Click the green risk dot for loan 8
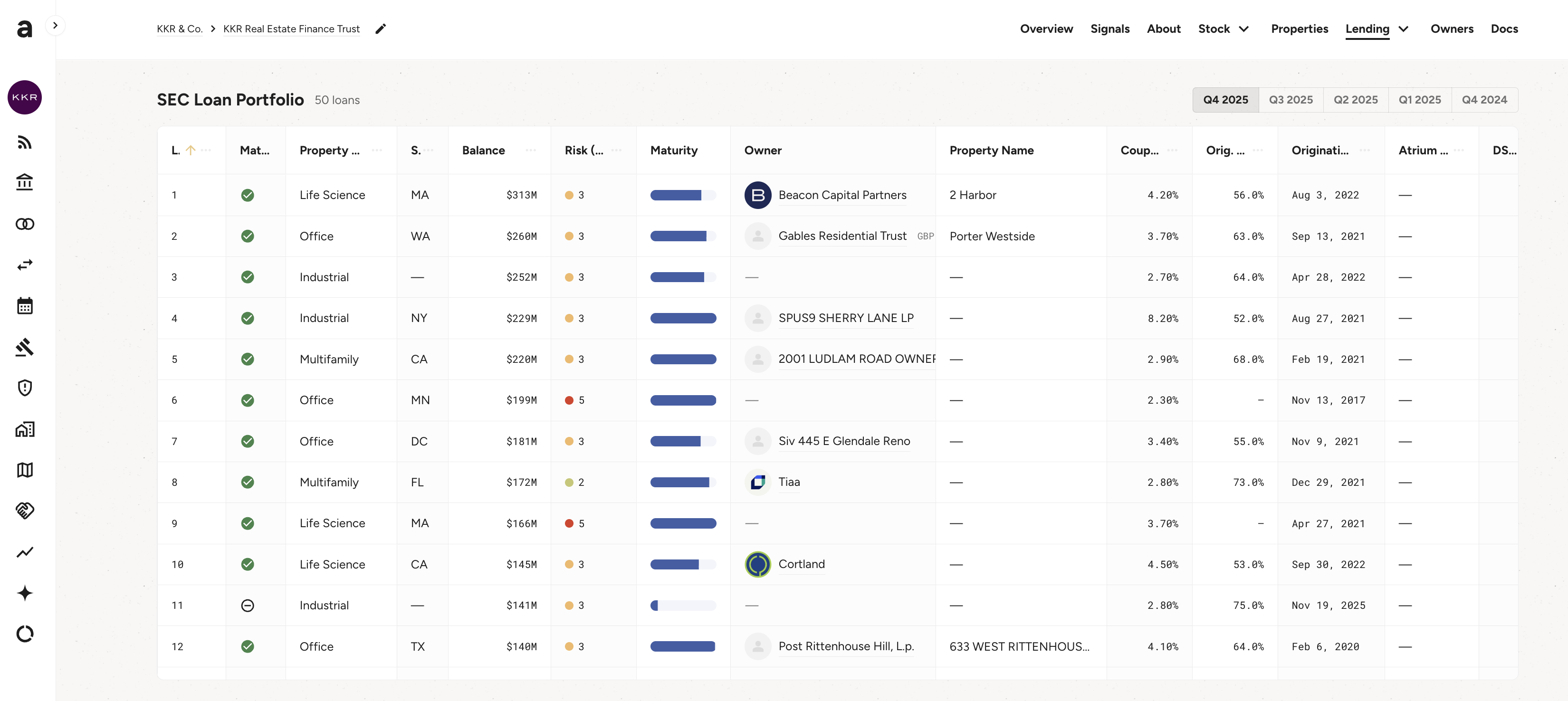1568x701 pixels. (569, 482)
